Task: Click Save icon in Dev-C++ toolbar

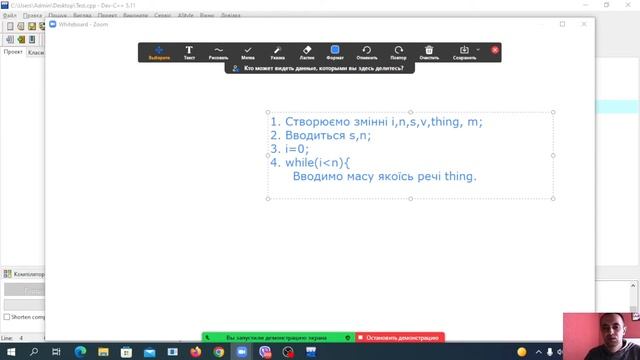Action: 32,26
